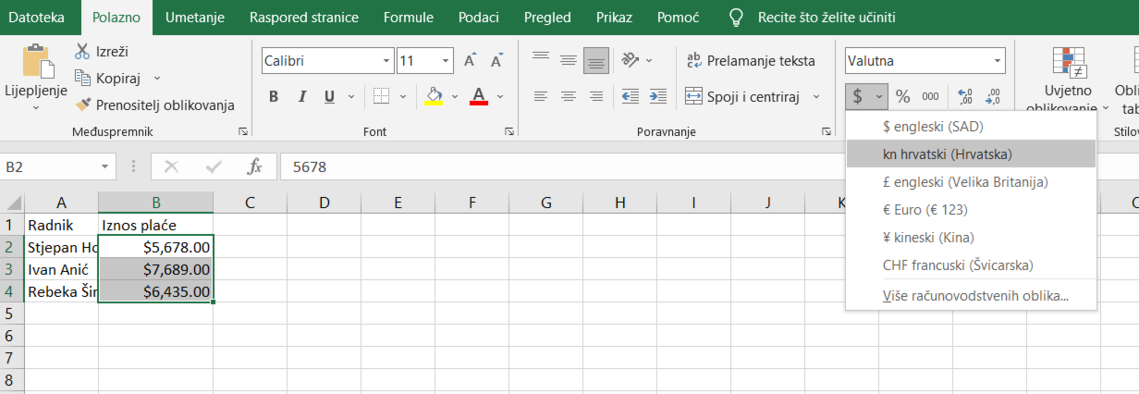Apply thousands separator 000 style

click(x=930, y=96)
